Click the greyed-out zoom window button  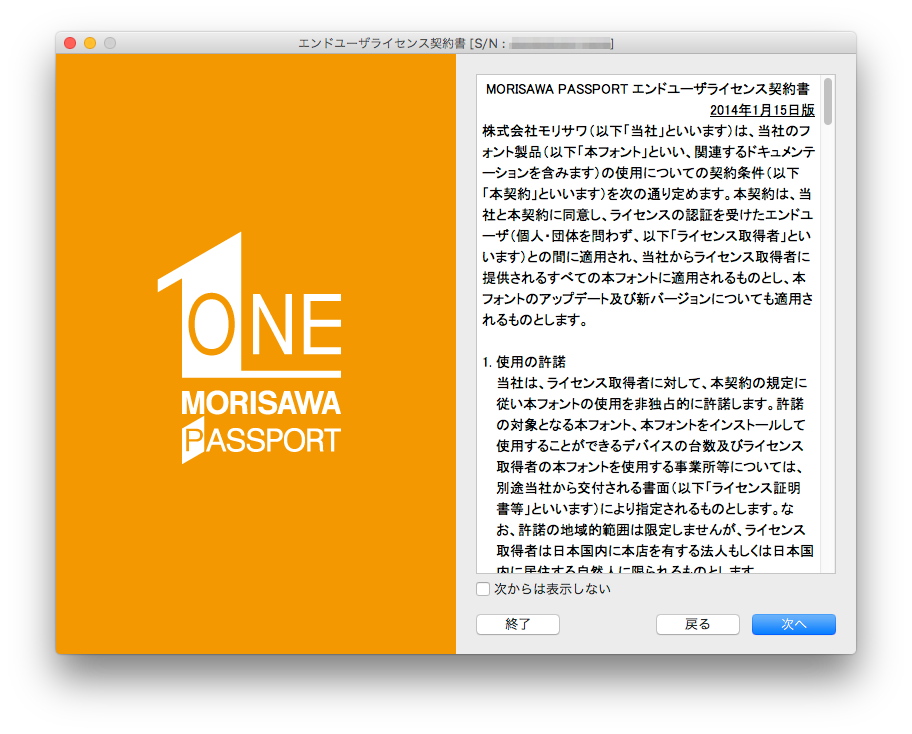pos(110,43)
